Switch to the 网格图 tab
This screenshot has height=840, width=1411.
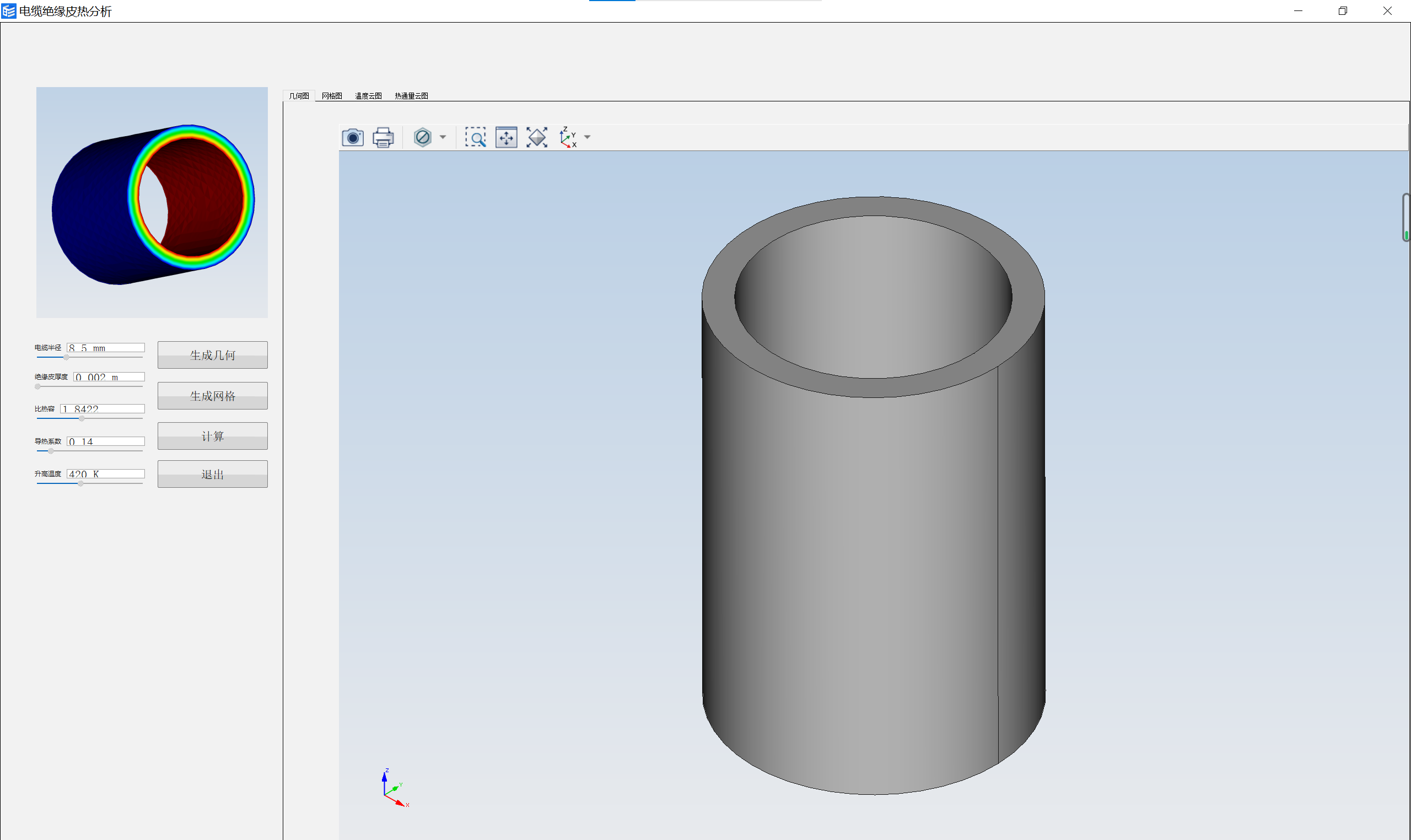[332, 96]
